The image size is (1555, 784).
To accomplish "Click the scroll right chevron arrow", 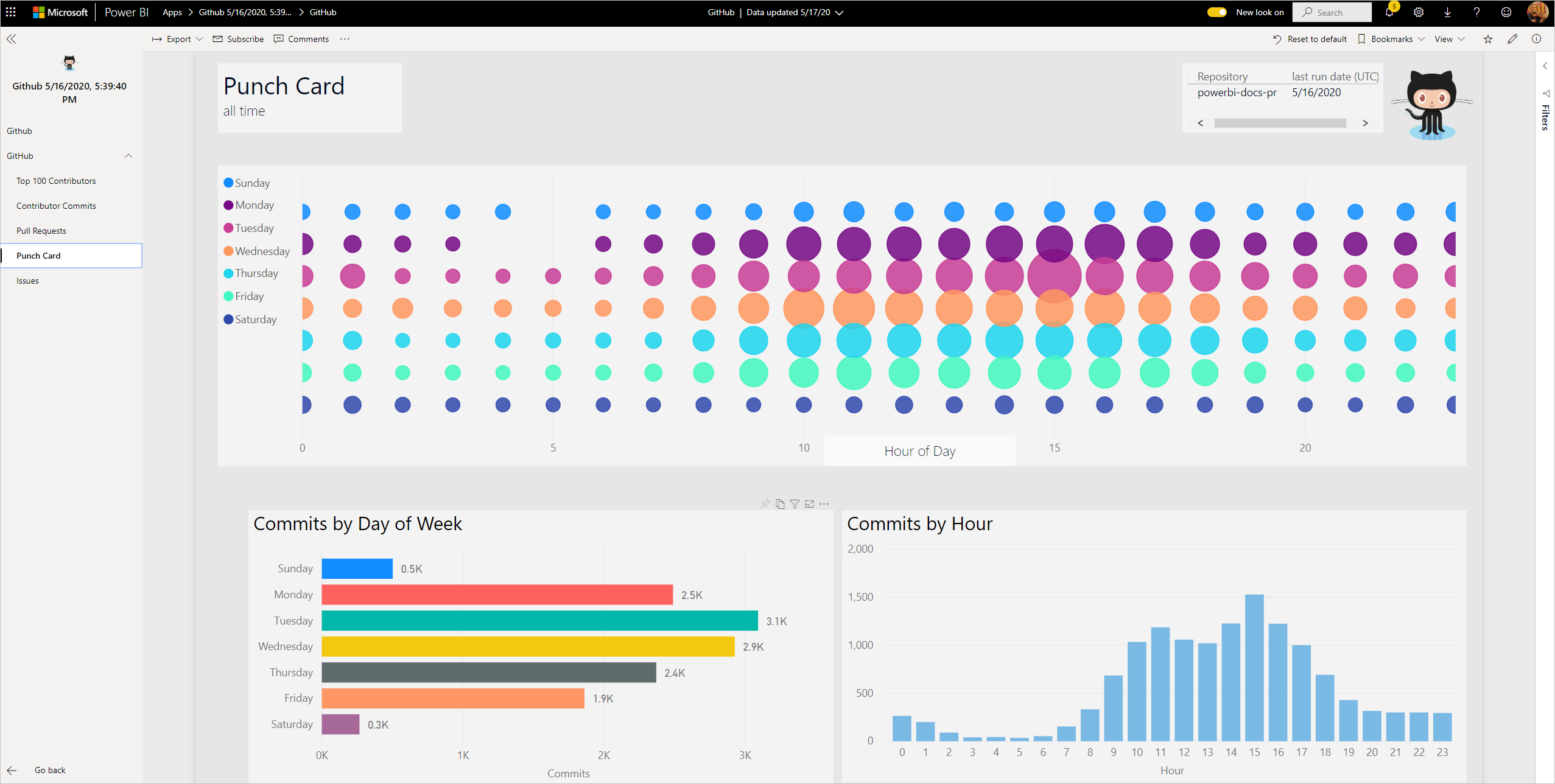I will tap(1365, 121).
